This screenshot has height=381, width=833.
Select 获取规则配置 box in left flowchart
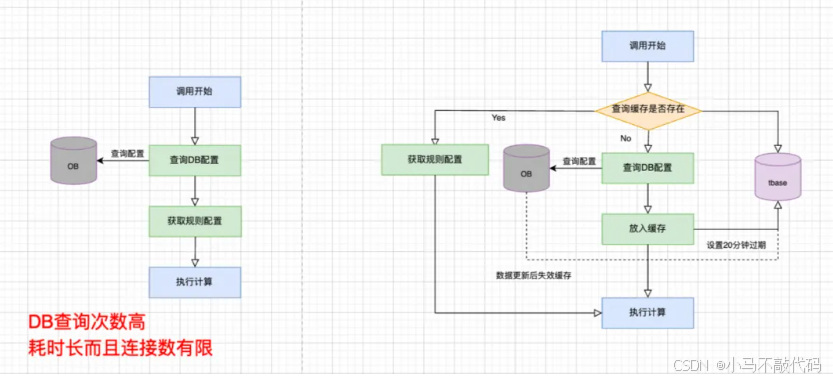[x=195, y=221]
